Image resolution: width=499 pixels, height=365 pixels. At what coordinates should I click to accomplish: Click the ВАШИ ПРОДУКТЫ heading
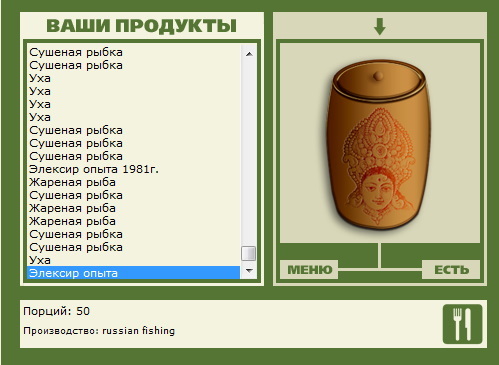point(142,26)
